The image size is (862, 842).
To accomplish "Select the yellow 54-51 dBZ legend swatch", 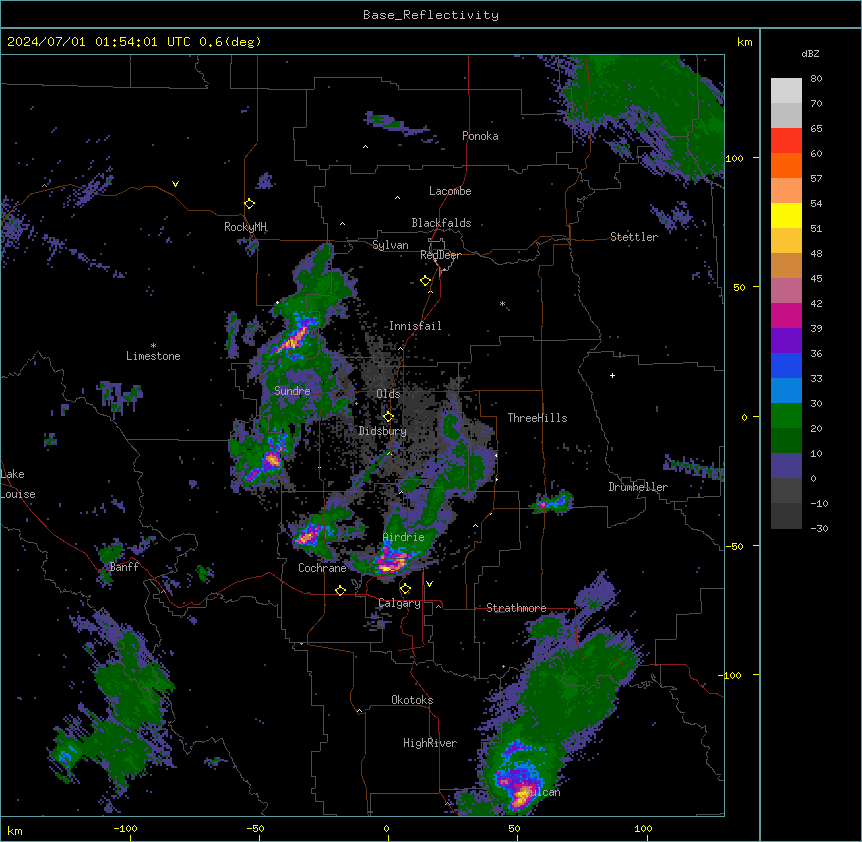I will 786,215.
